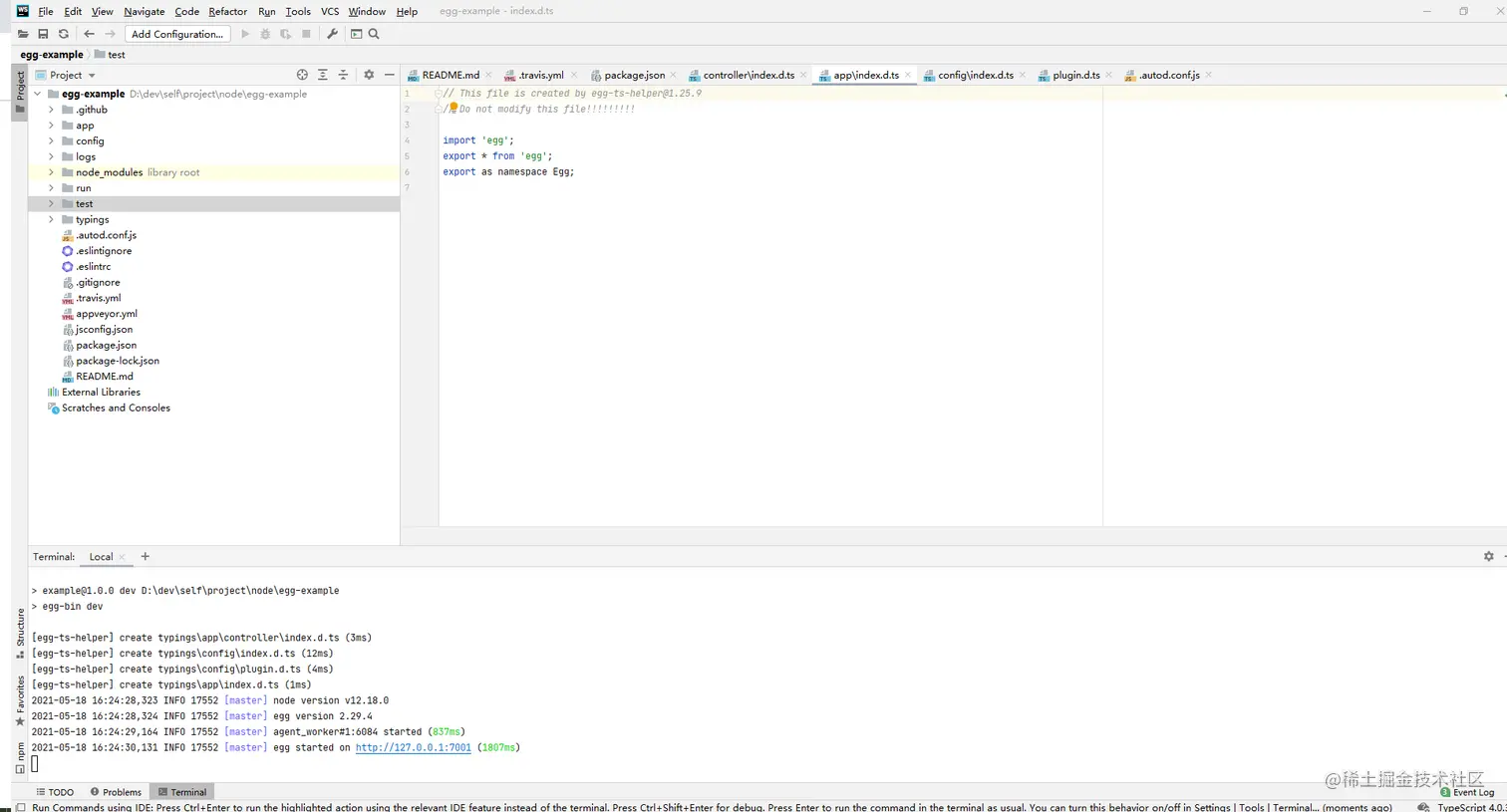Open Search Everywhere magnifier icon
The width and height of the screenshot is (1507, 812).
tap(374, 34)
